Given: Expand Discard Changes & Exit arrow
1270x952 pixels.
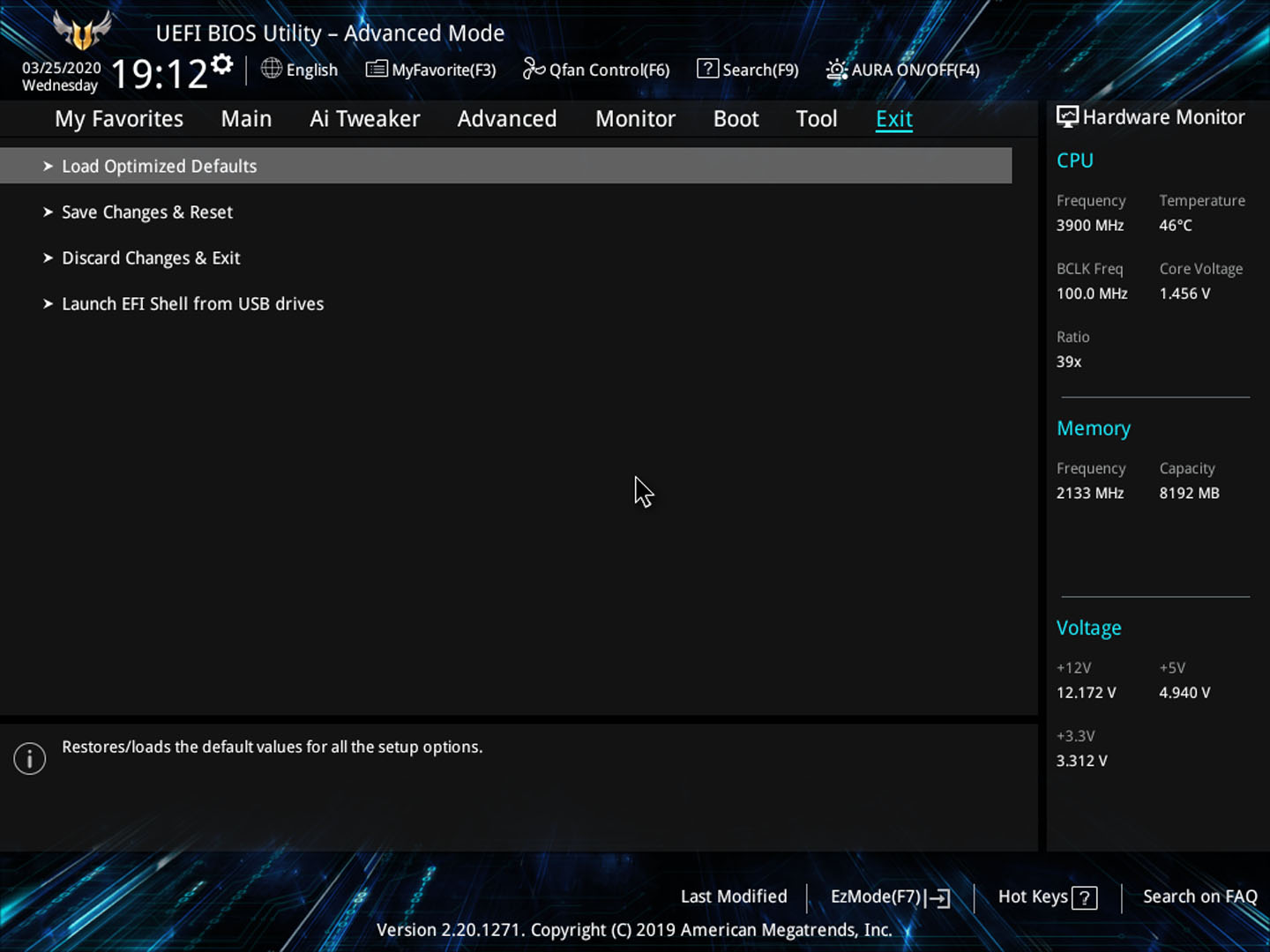Looking at the screenshot, I should tap(49, 258).
